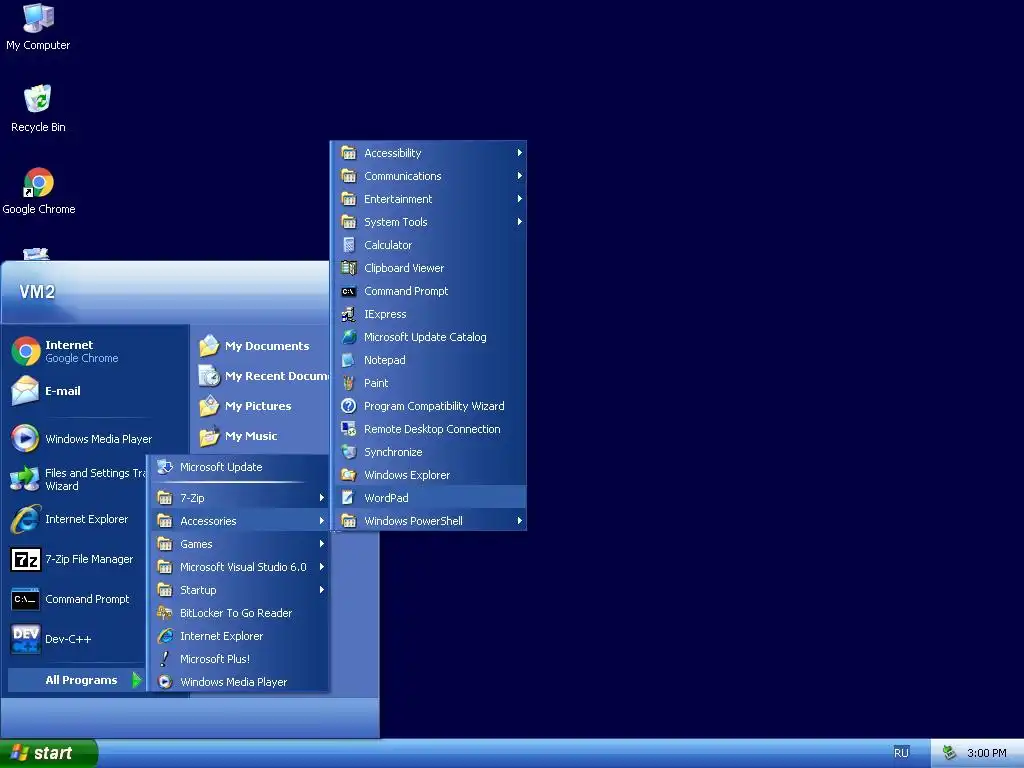This screenshot has height=768, width=1024.
Task: Click the Calculator icon in Accessories
Action: (x=349, y=245)
